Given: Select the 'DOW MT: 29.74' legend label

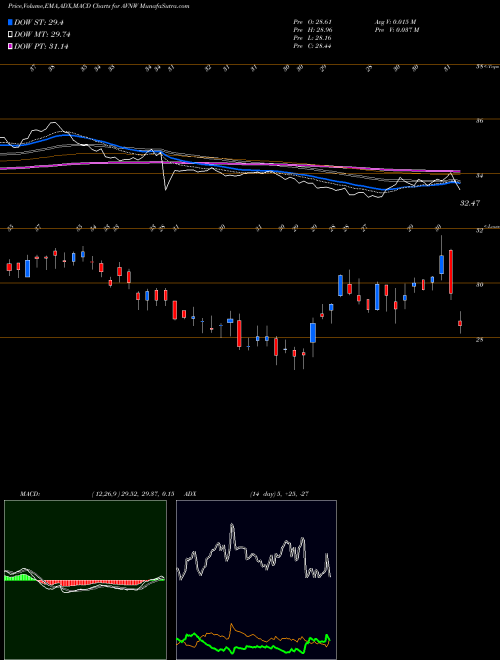Looking at the screenshot, I should point(42,35).
